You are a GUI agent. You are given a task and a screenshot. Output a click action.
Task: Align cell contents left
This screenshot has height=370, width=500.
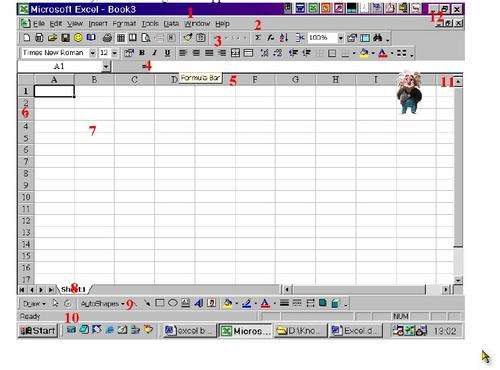point(183,53)
